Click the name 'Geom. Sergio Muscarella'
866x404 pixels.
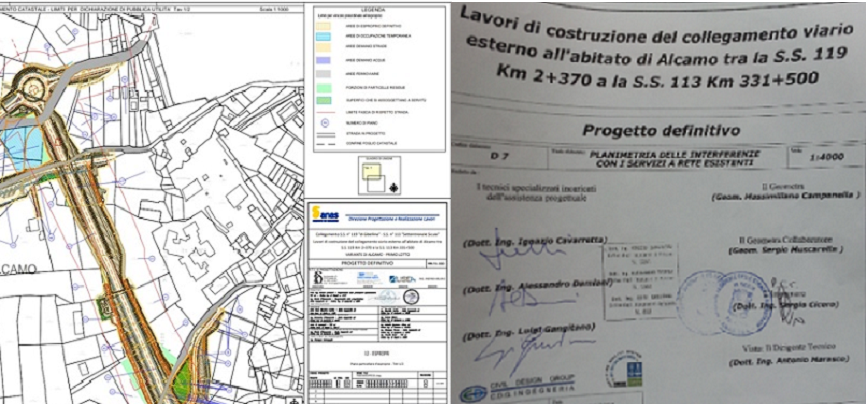point(786,250)
